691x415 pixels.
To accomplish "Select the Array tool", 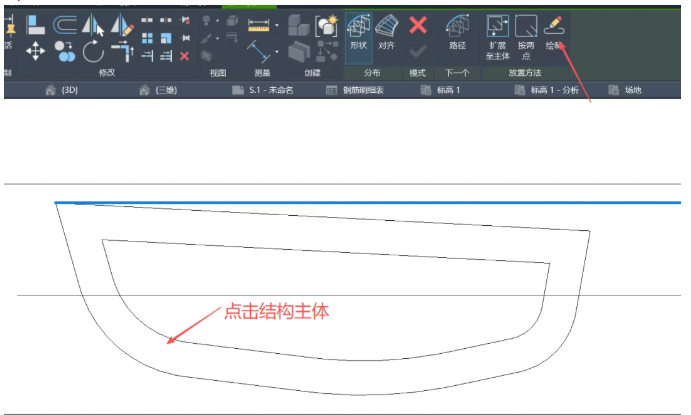I will tap(147, 38).
